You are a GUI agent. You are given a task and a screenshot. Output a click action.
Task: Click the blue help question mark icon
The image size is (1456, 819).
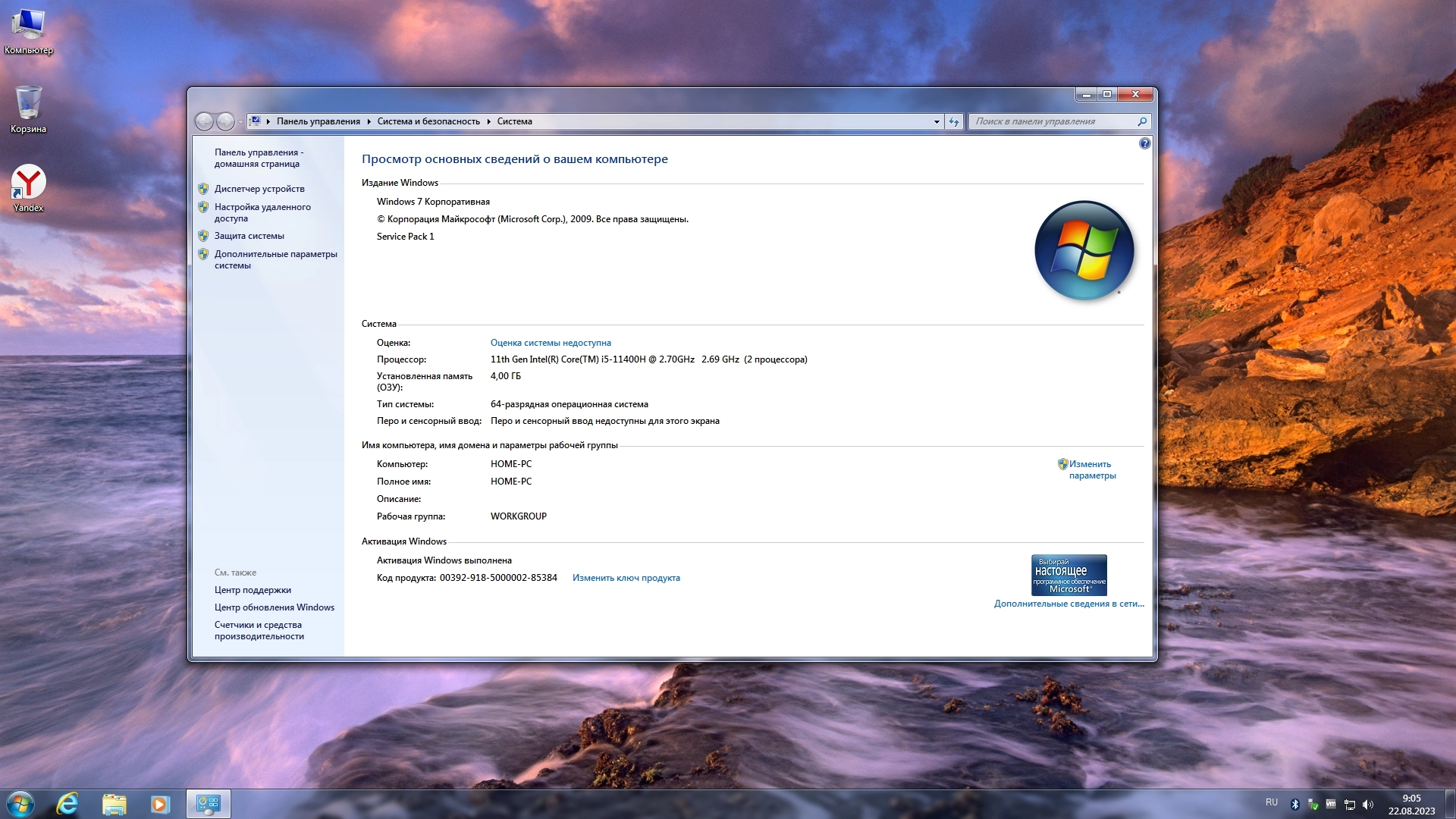[1144, 143]
